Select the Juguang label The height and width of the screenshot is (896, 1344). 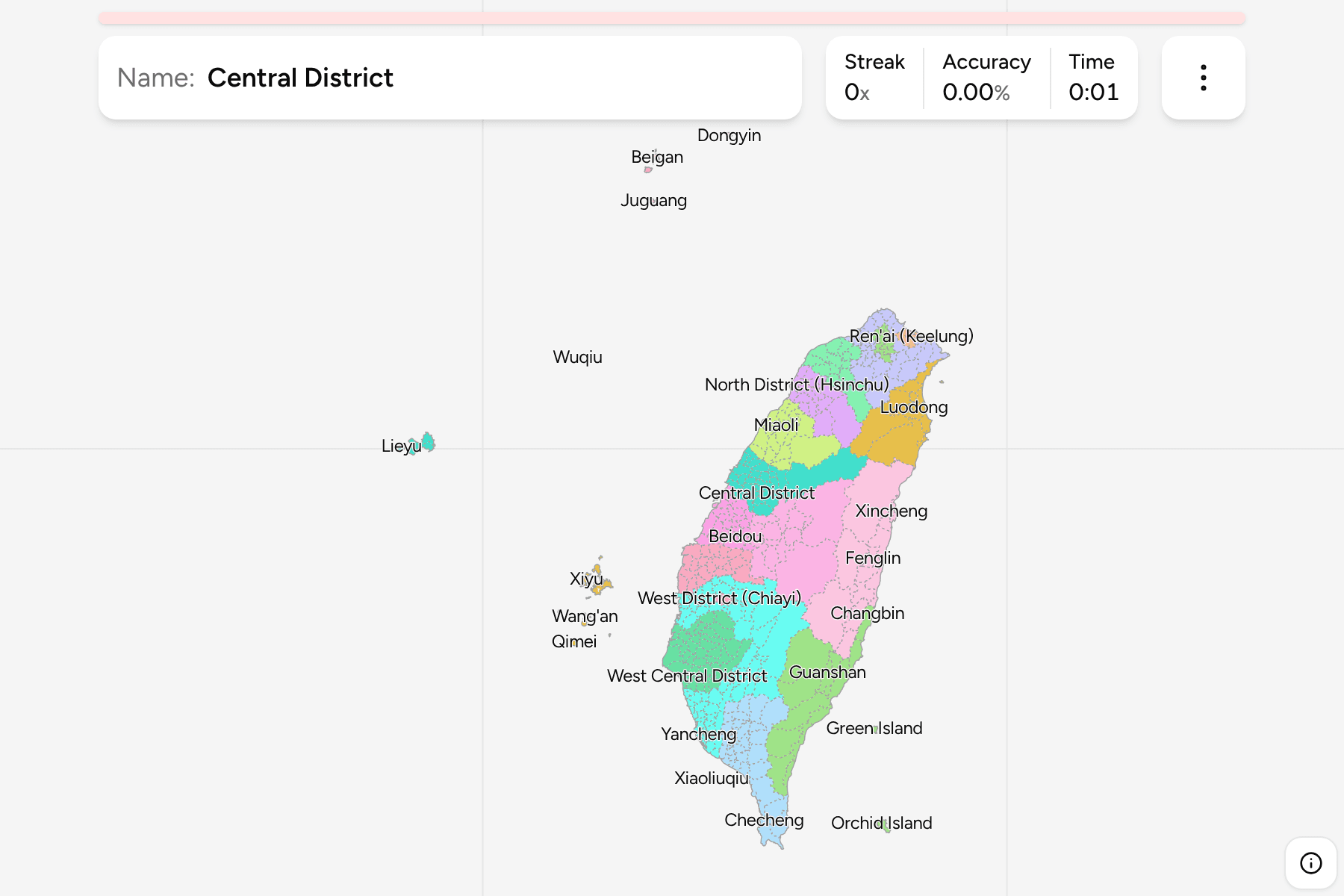click(653, 201)
